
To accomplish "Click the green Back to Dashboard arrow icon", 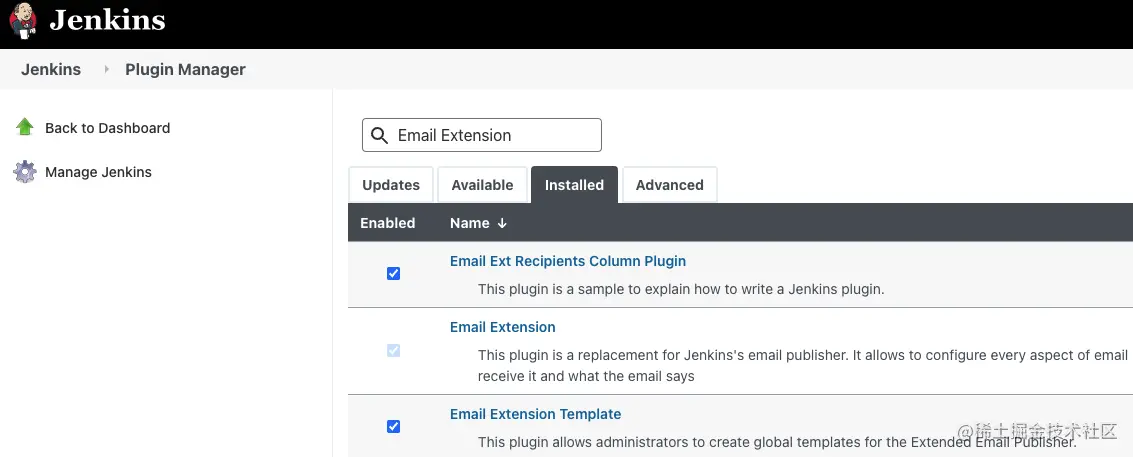I will [x=25, y=127].
